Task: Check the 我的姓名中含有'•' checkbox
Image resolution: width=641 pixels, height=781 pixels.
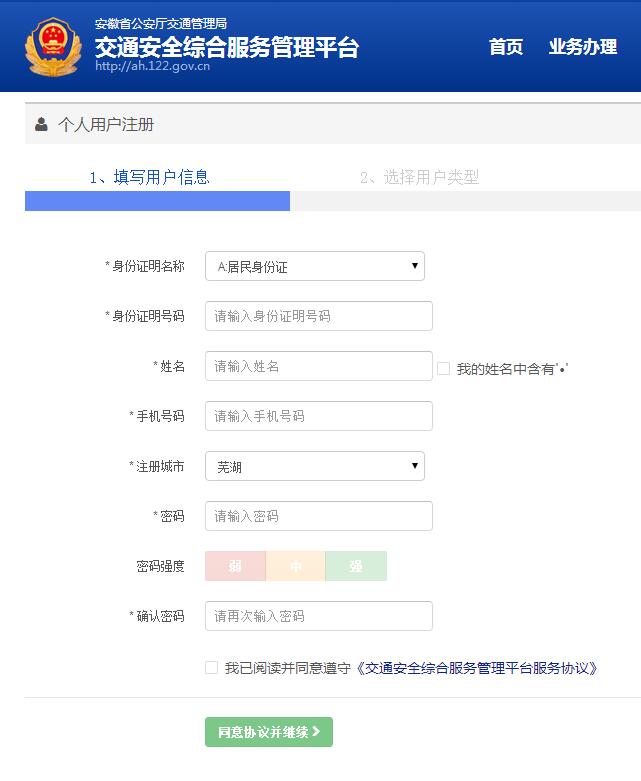Action: click(443, 369)
